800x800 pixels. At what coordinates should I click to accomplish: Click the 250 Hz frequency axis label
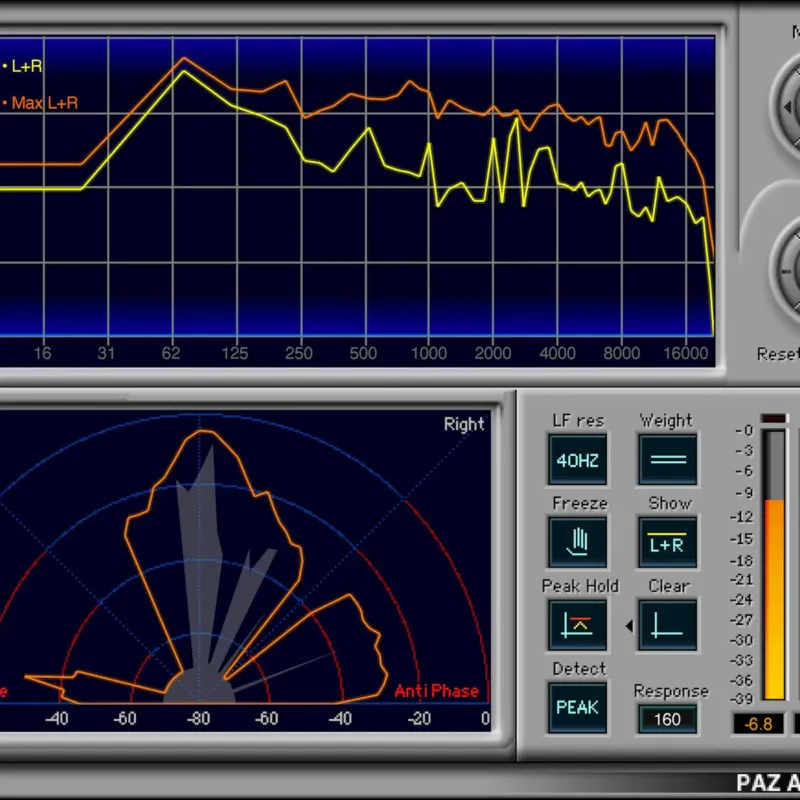click(299, 353)
